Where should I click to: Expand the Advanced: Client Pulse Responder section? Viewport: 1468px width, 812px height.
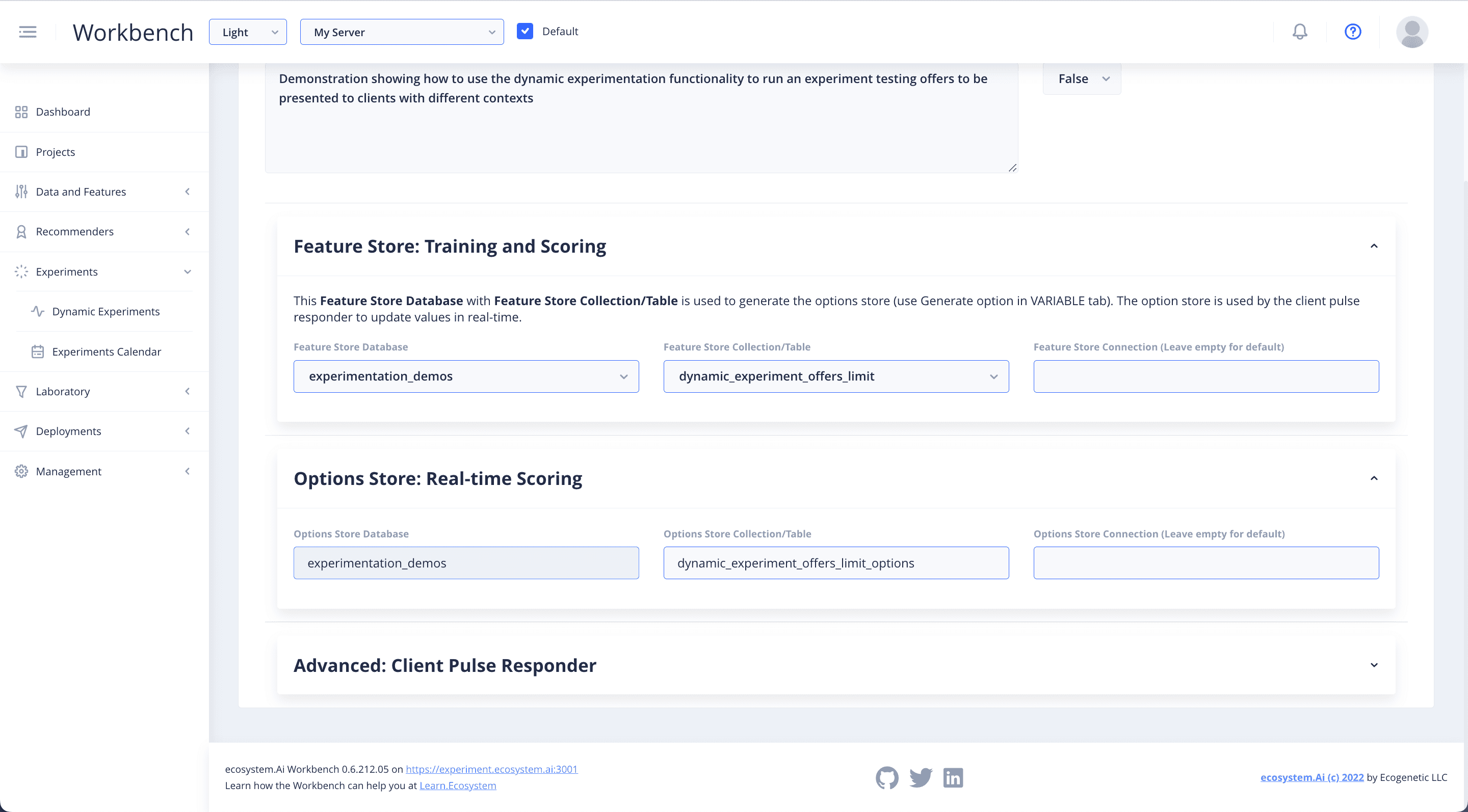(1373, 664)
